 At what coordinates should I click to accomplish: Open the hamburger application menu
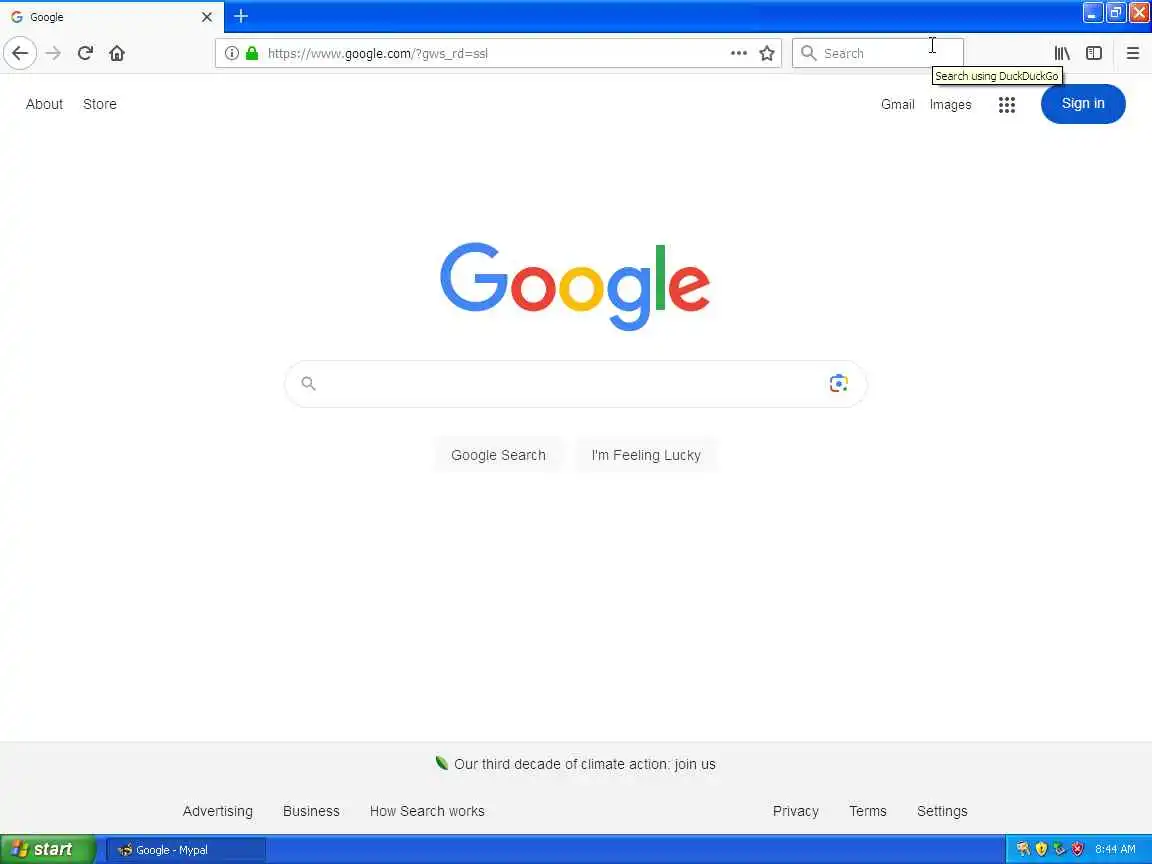tap(1132, 53)
